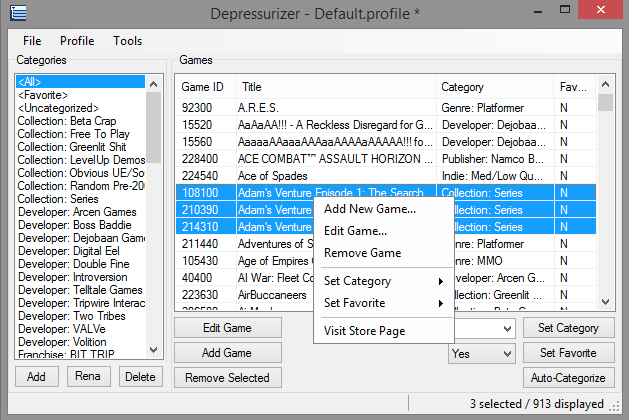Select Remove Game in context menu
This screenshot has width=629, height=420.
click(362, 253)
